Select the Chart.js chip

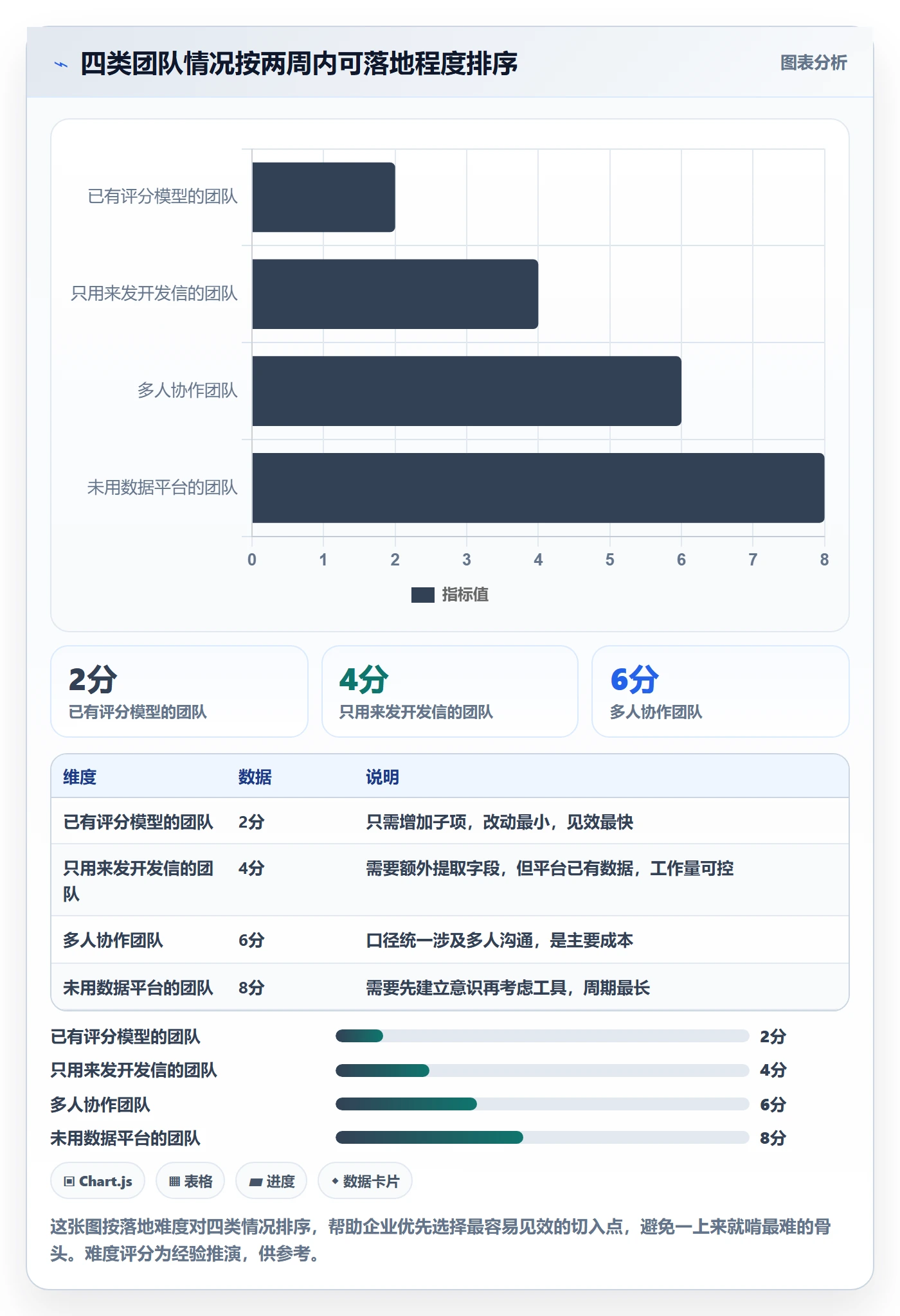coord(98,1181)
